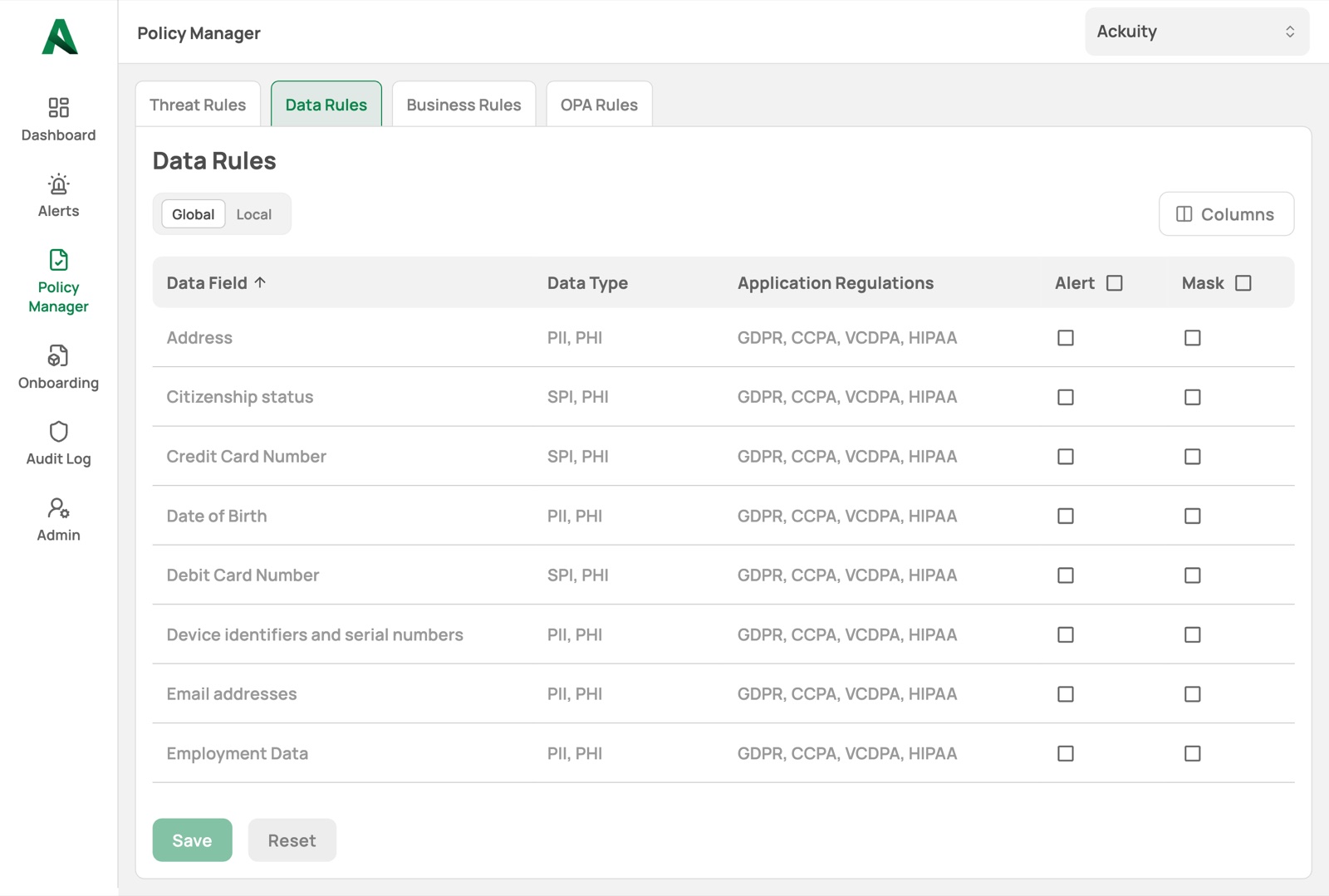The width and height of the screenshot is (1329, 896).
Task: Click the Reset button
Action: click(292, 840)
